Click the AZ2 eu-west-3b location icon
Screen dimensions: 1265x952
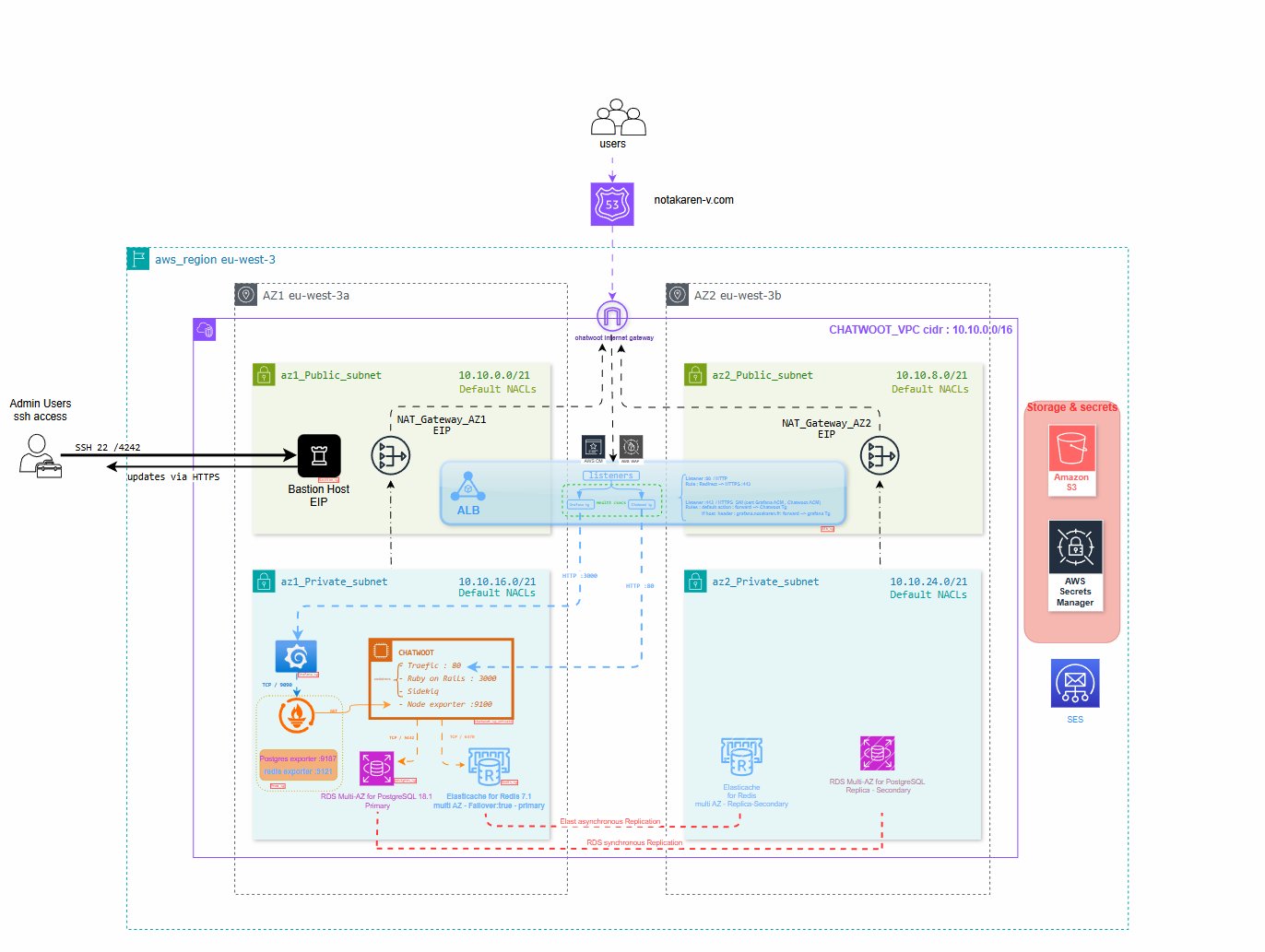coord(677,295)
